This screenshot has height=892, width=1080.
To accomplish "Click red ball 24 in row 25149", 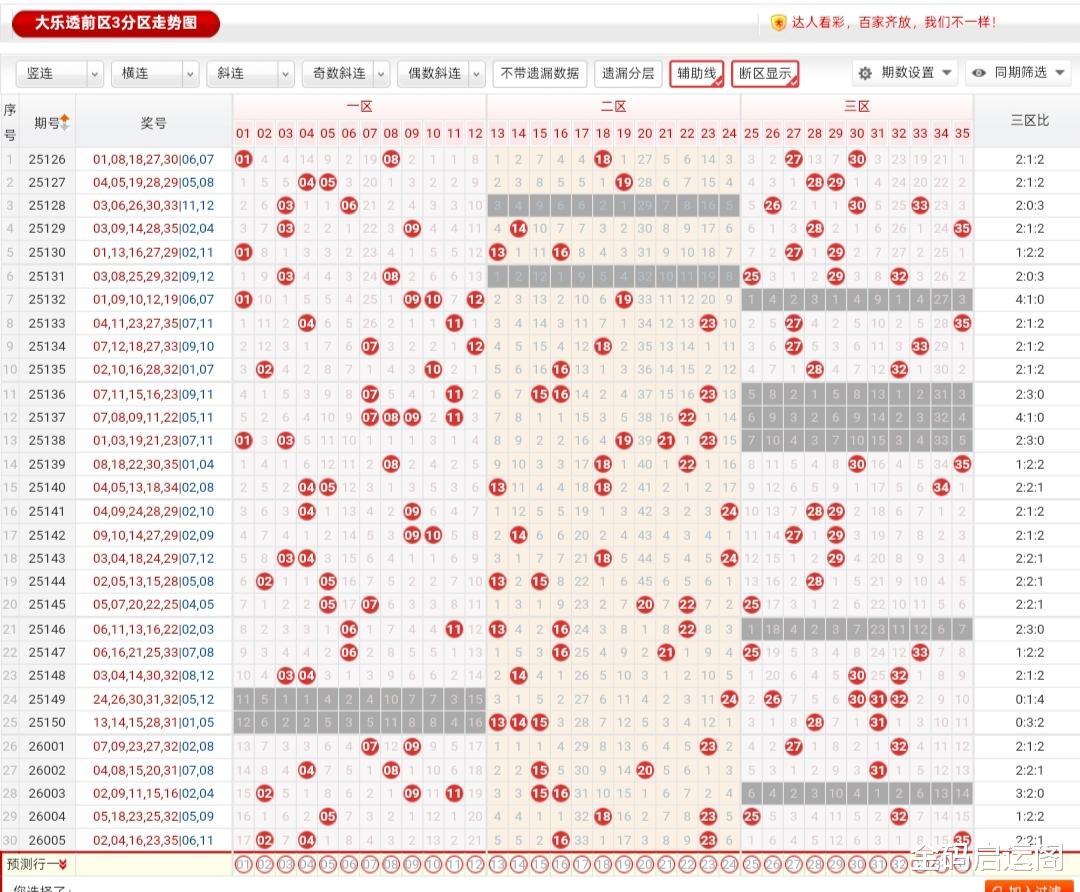I will click(729, 699).
